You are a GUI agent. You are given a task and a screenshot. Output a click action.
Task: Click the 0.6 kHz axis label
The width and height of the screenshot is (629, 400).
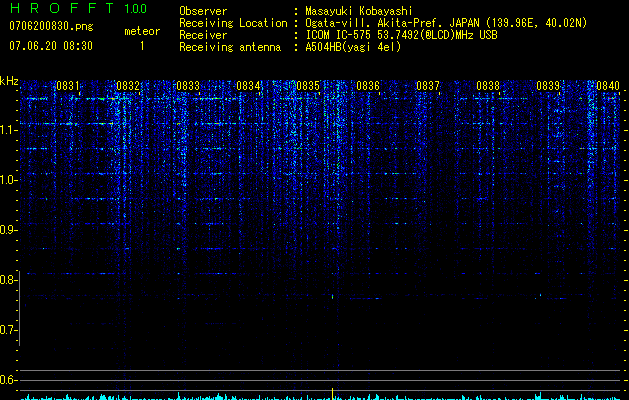coord(8,380)
